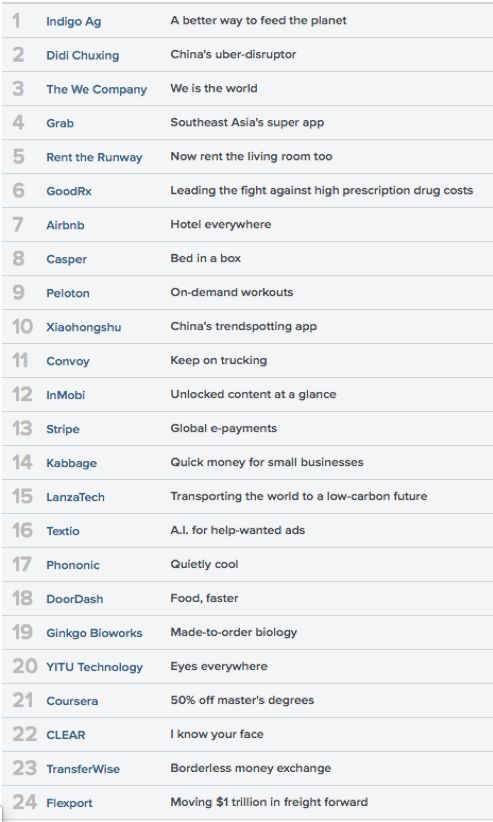Open the LanzaTech link
This screenshot has width=493, height=822.
[75, 497]
